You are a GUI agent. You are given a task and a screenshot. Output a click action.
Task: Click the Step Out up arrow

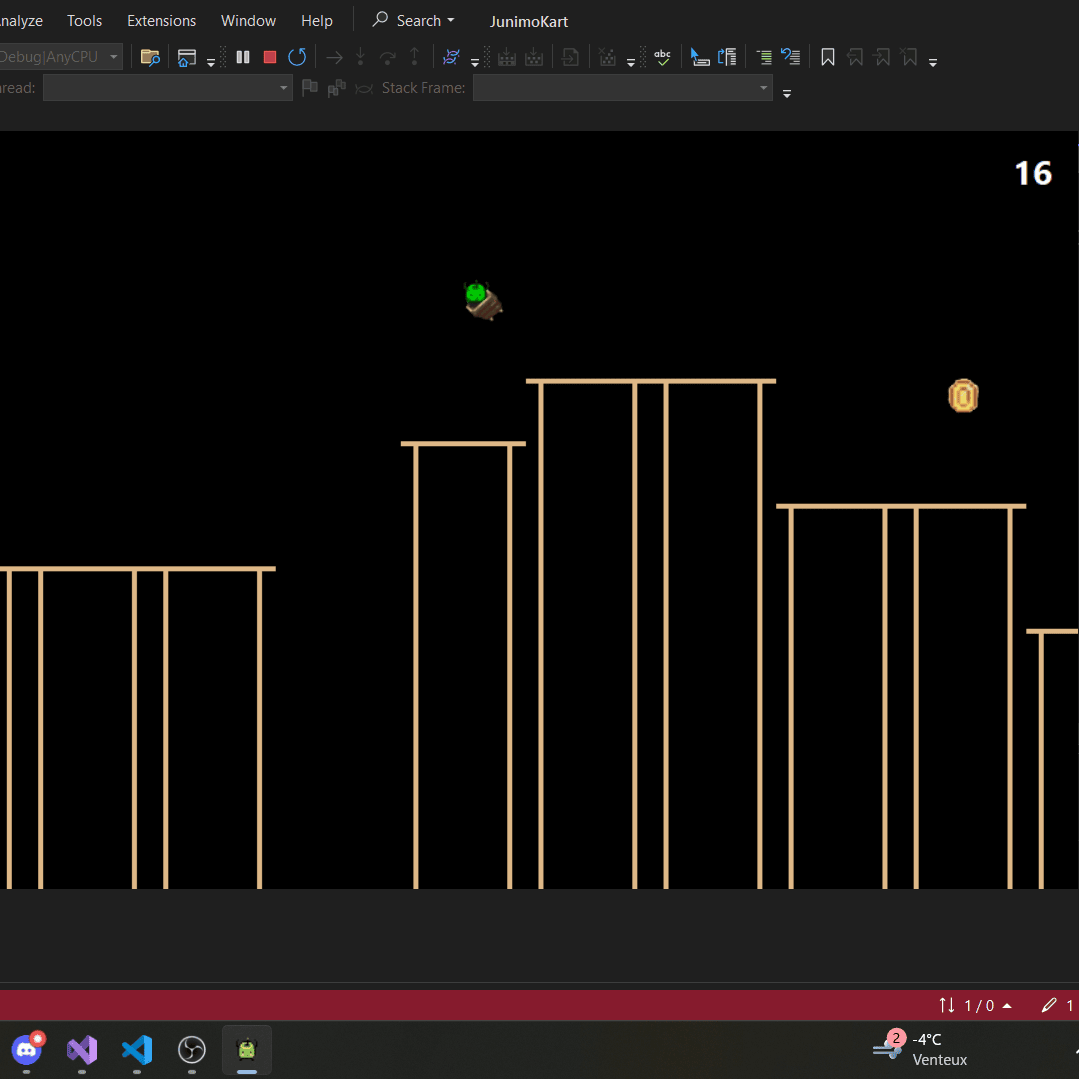[414, 57]
